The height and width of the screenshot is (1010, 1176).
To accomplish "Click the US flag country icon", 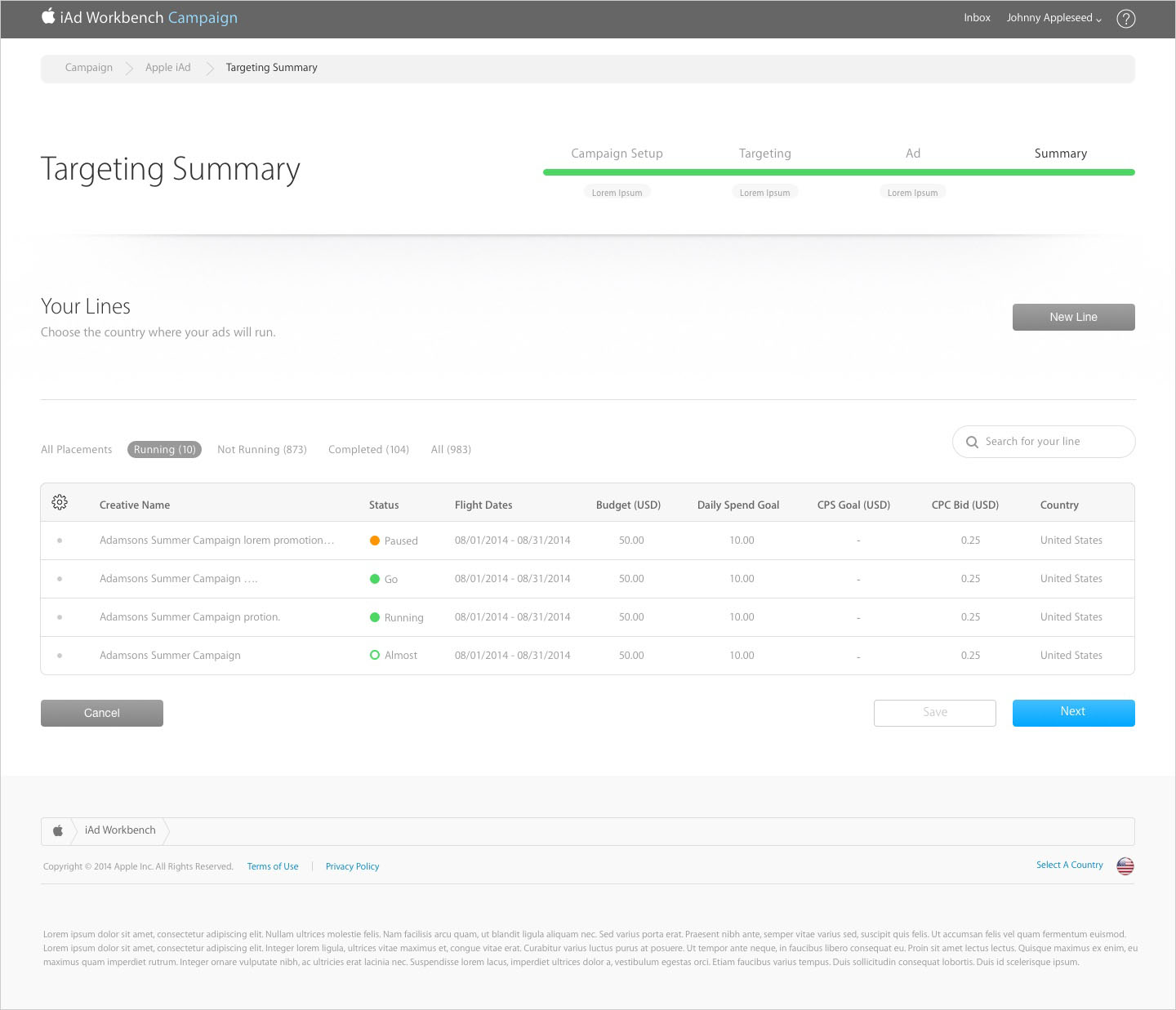I will [x=1125, y=866].
